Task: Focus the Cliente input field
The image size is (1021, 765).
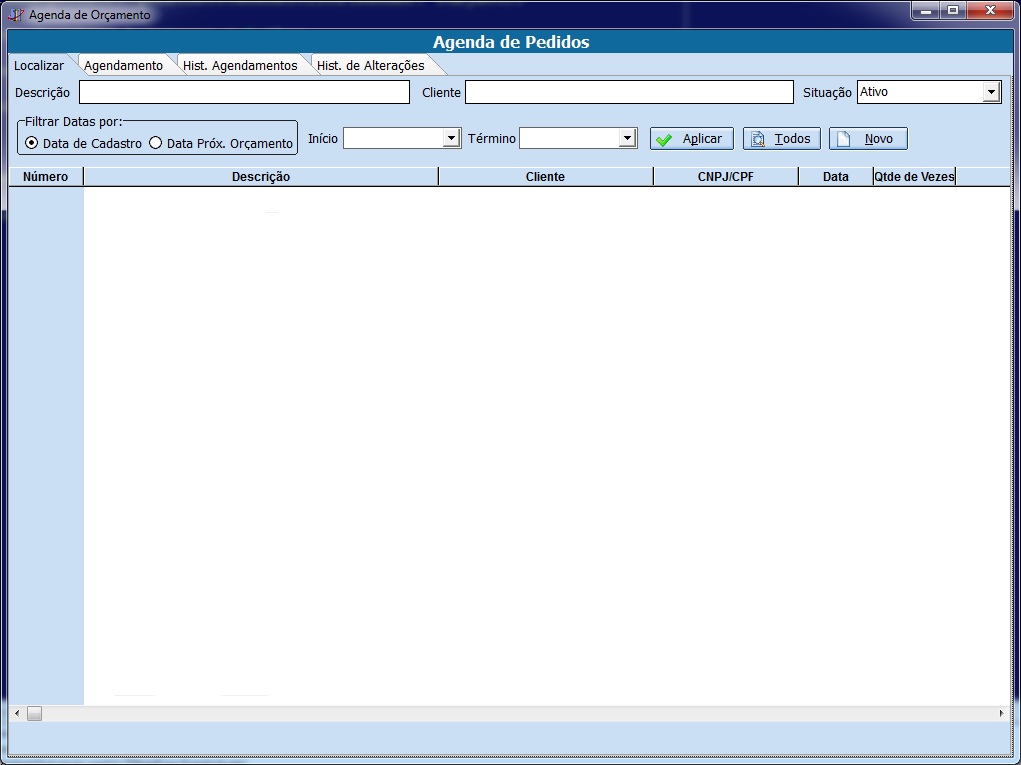Action: (x=629, y=92)
